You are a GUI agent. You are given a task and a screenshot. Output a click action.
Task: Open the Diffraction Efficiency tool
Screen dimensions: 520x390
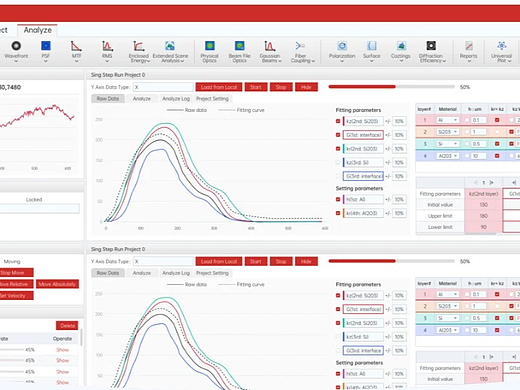coord(432,51)
